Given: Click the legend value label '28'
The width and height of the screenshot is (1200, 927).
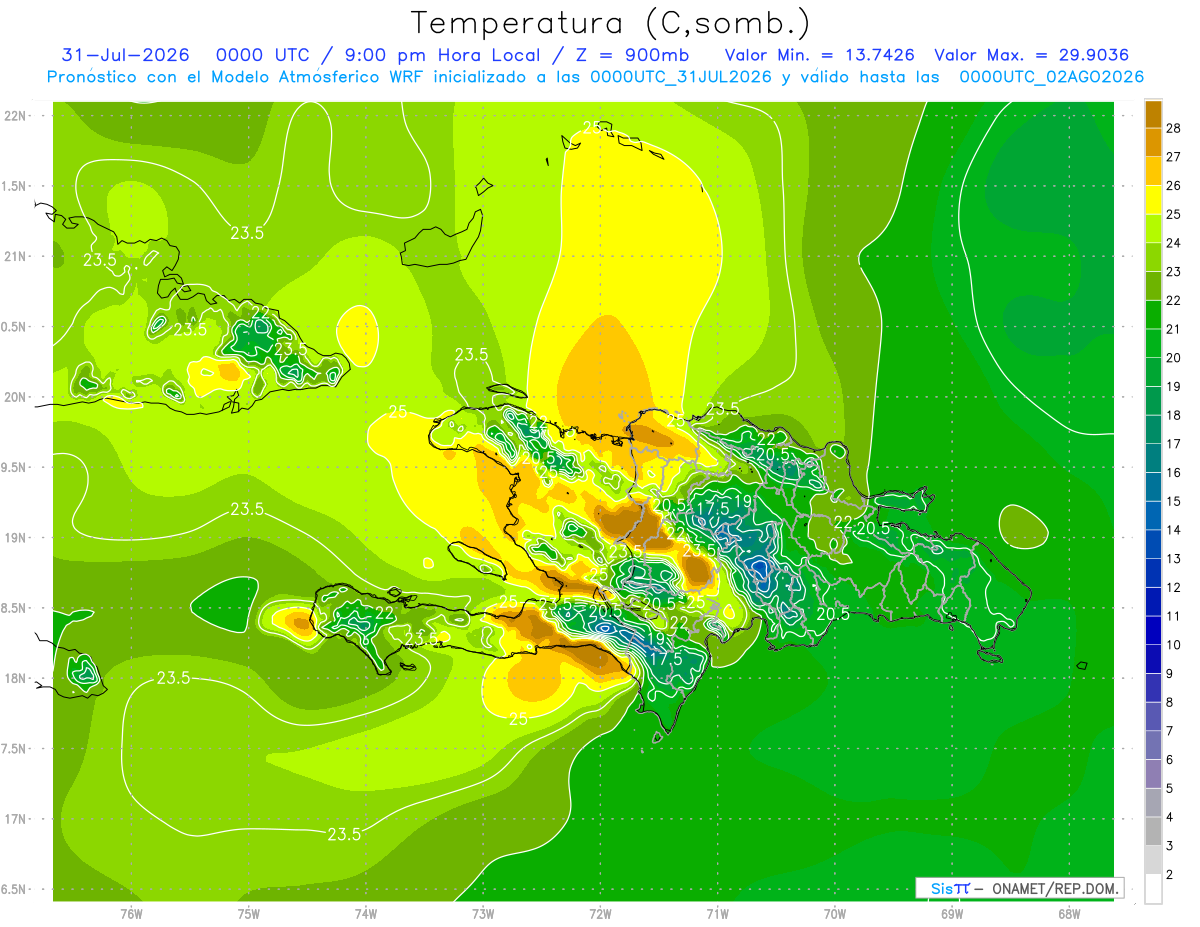Looking at the screenshot, I should (x=1174, y=128).
